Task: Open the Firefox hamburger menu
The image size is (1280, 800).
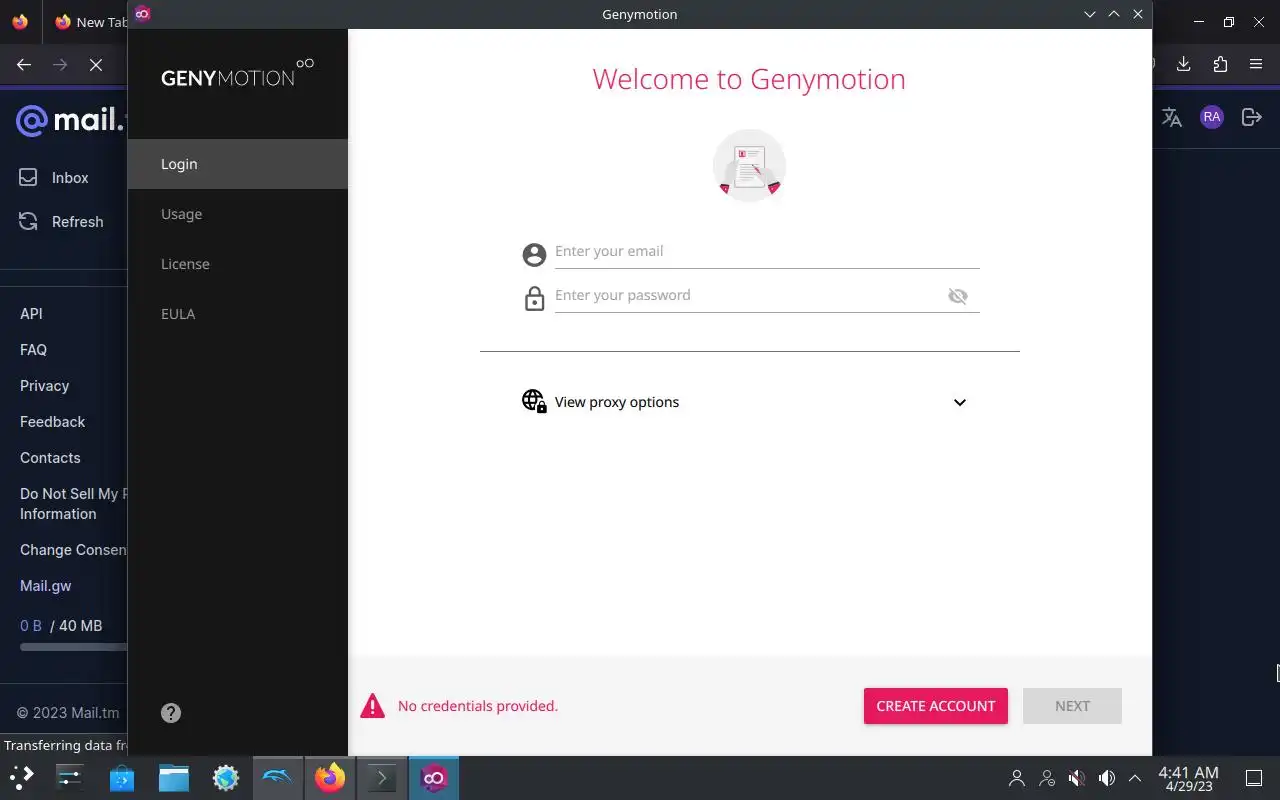Action: tap(1256, 64)
